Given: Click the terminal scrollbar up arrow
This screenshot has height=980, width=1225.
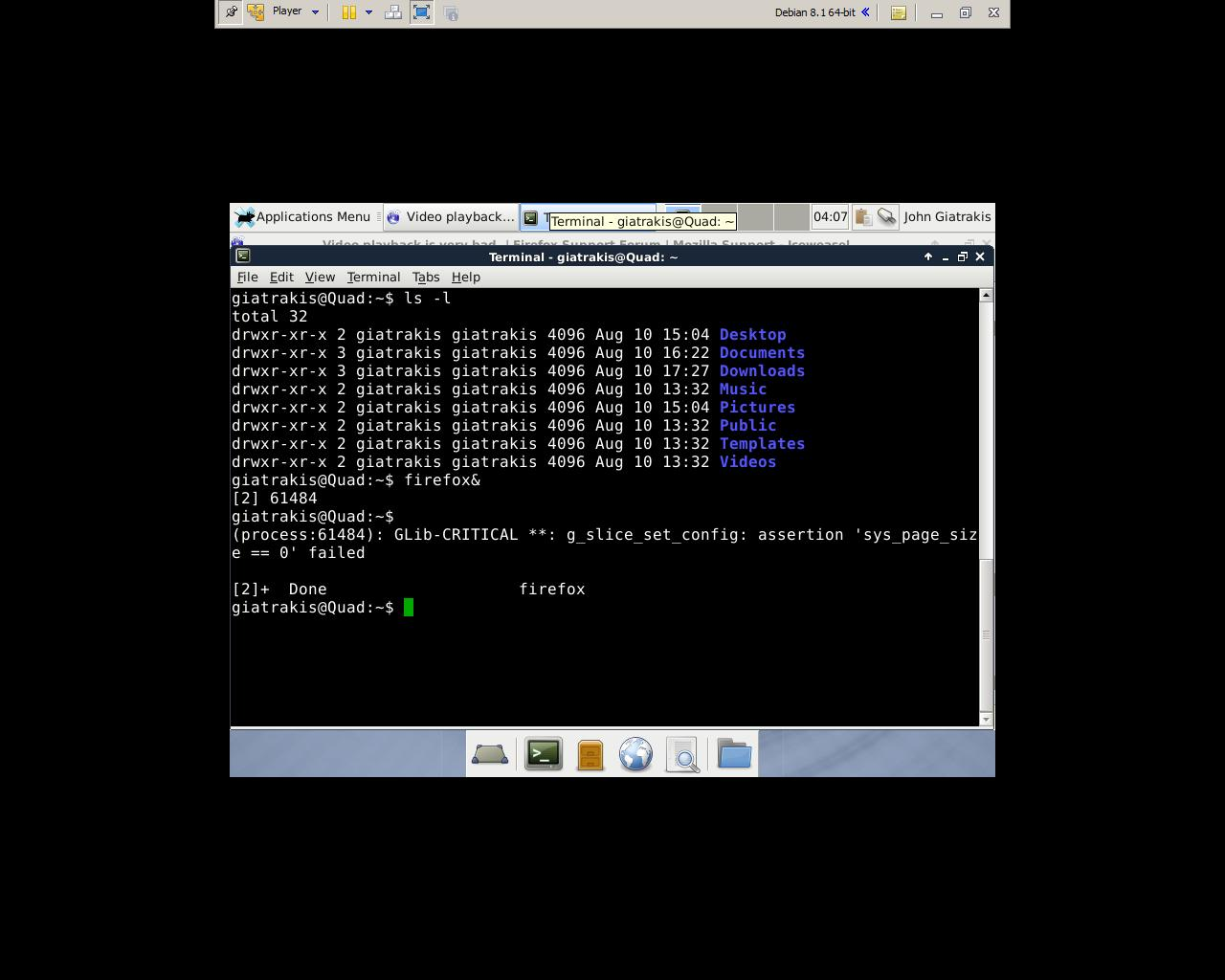Looking at the screenshot, I should tap(987, 295).
